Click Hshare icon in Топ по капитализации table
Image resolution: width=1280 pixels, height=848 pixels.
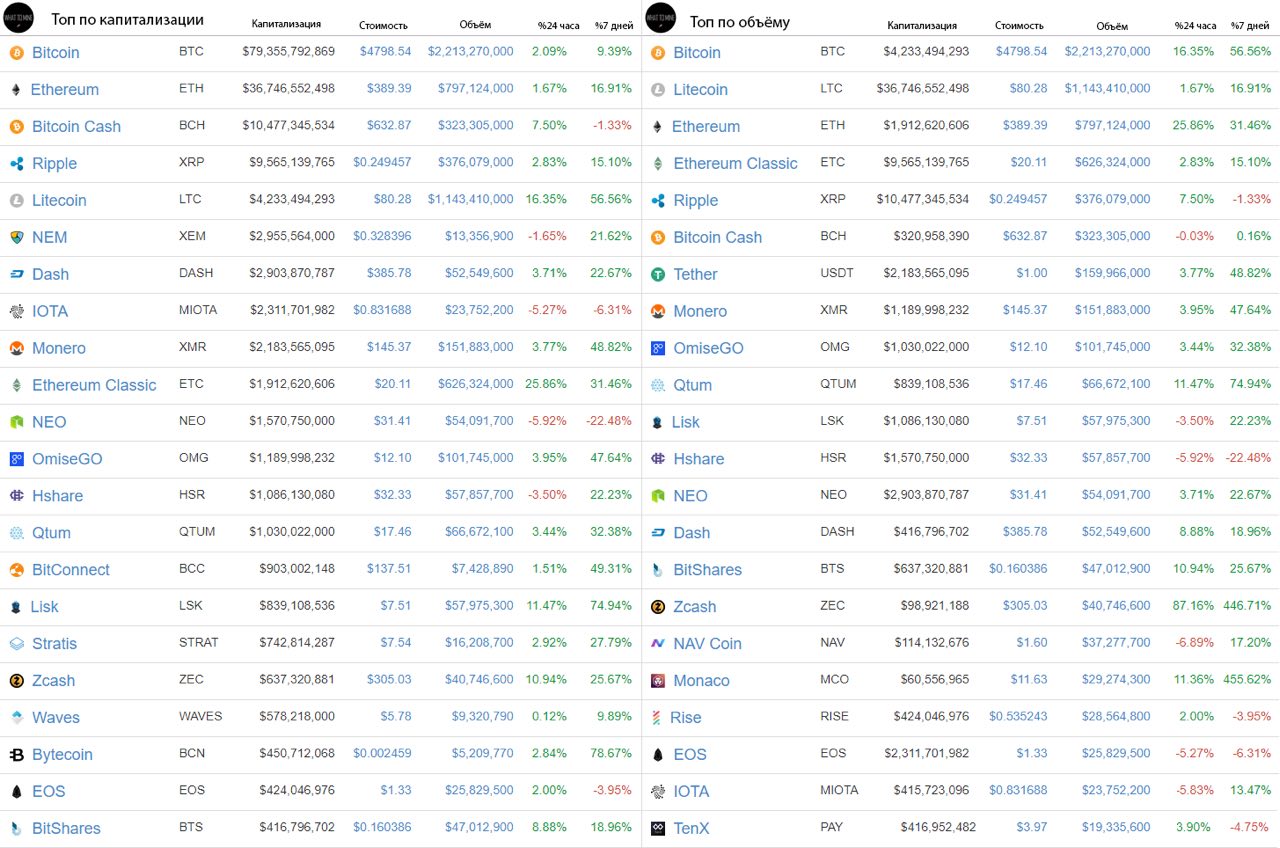tap(16, 496)
